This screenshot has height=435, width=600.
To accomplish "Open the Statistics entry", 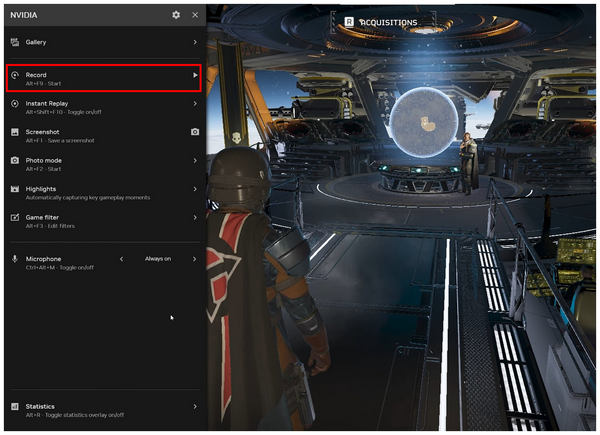I will 104,410.
